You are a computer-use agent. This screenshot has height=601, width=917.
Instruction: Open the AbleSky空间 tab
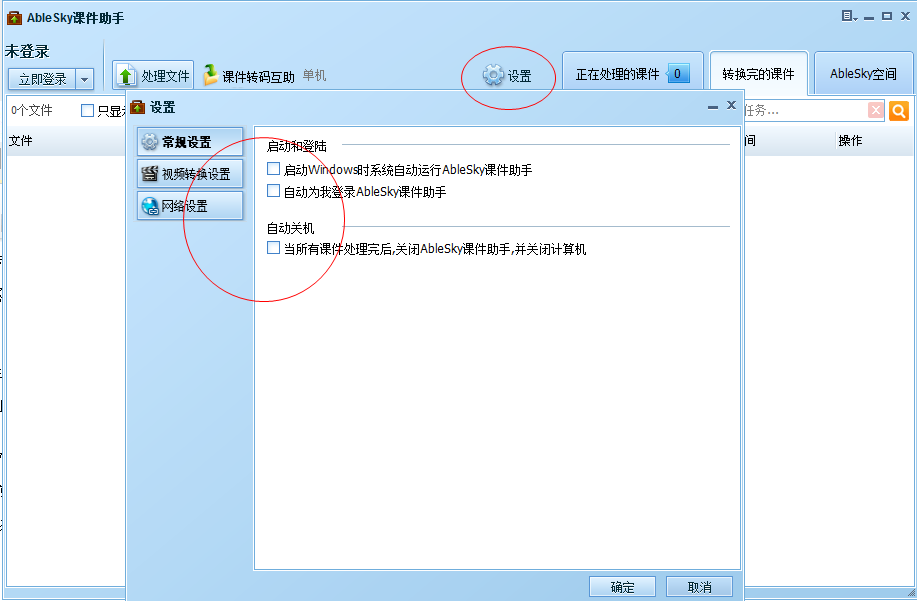click(x=862, y=72)
